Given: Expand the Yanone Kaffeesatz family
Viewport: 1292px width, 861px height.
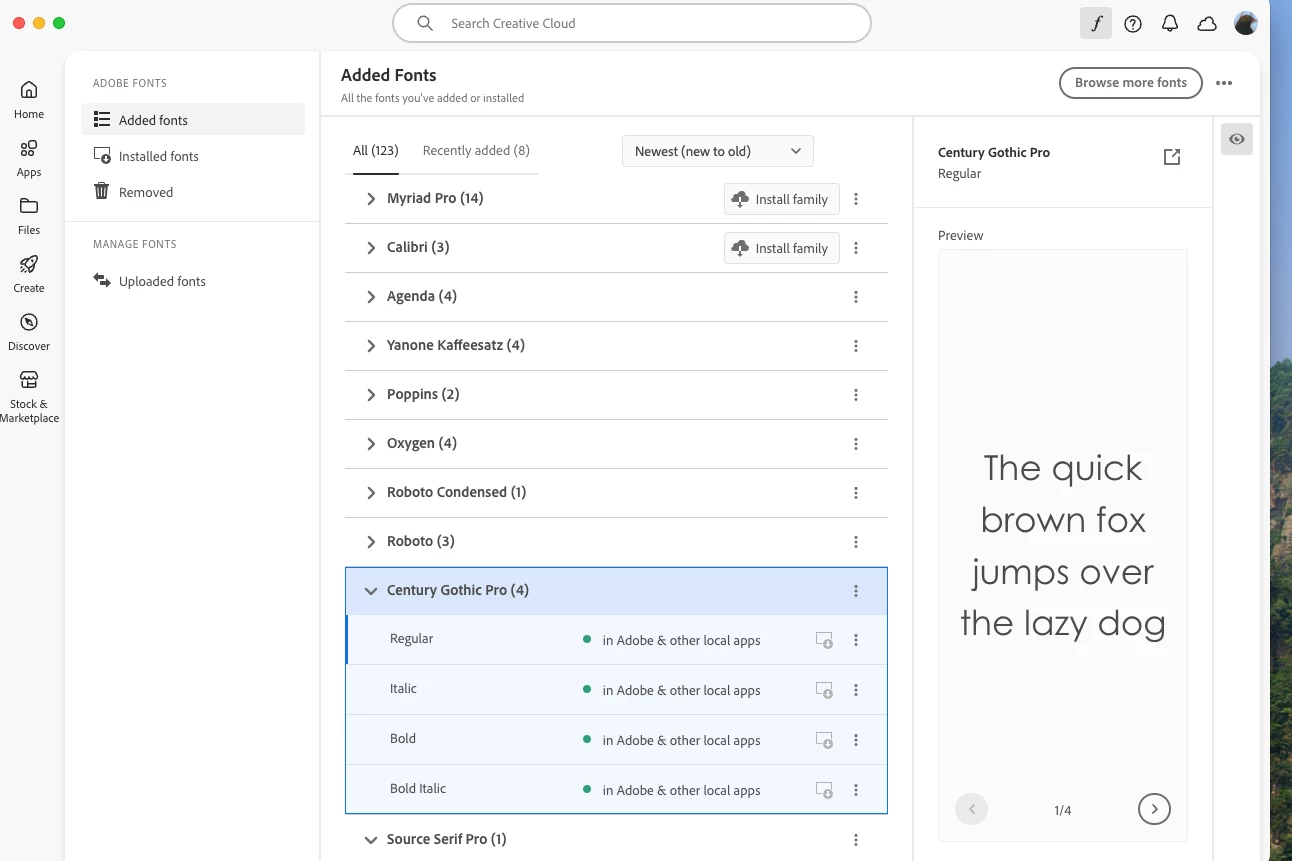Looking at the screenshot, I should point(371,346).
